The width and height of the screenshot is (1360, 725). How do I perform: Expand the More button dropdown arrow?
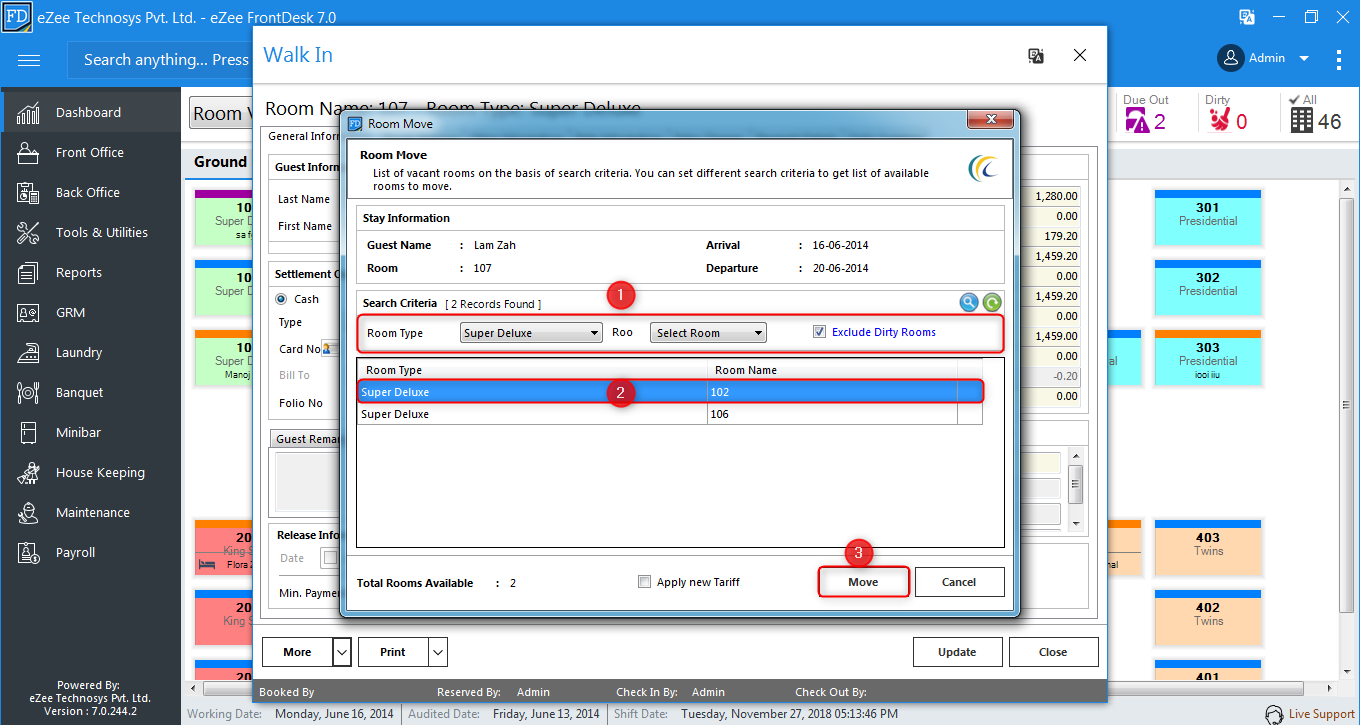pos(342,652)
